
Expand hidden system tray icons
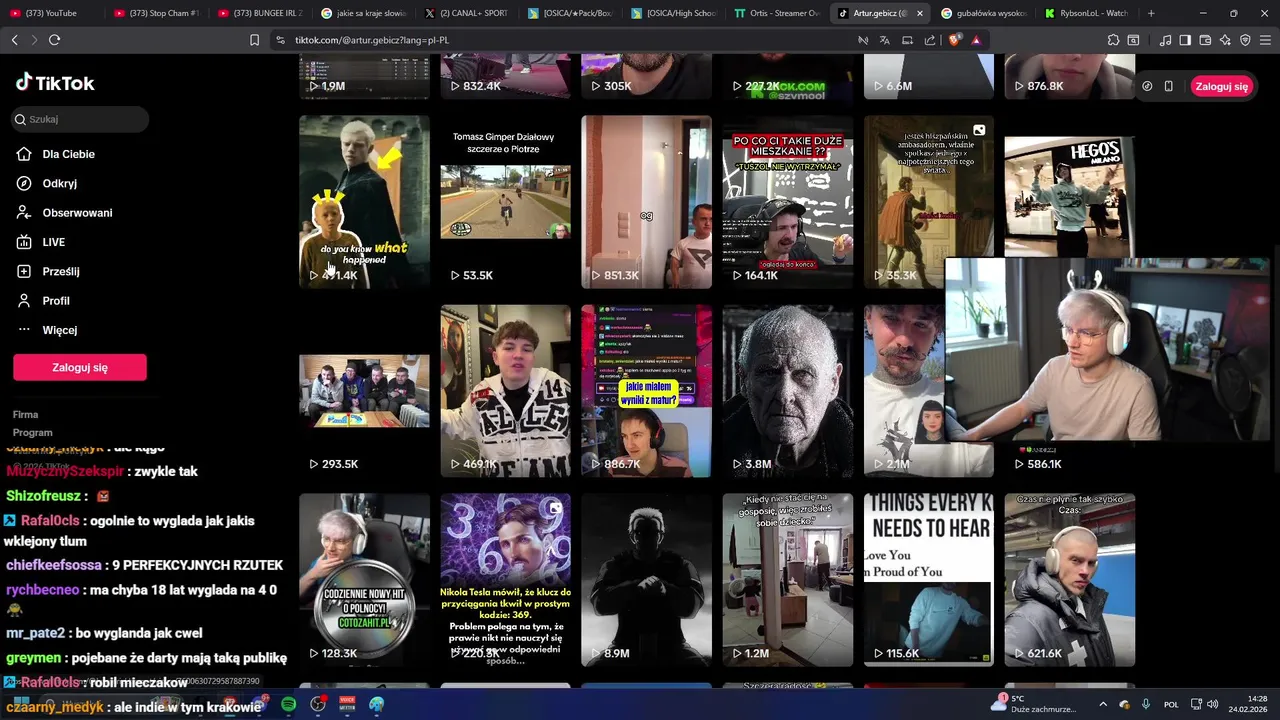[x=1103, y=704]
